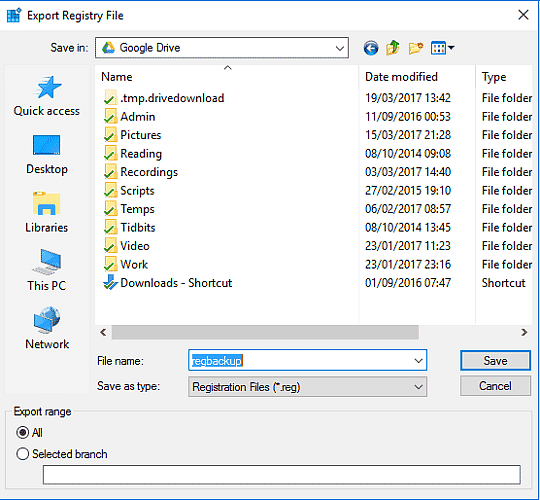The width and height of the screenshot is (540, 500).
Task: Select This PC location
Action: 46,271
